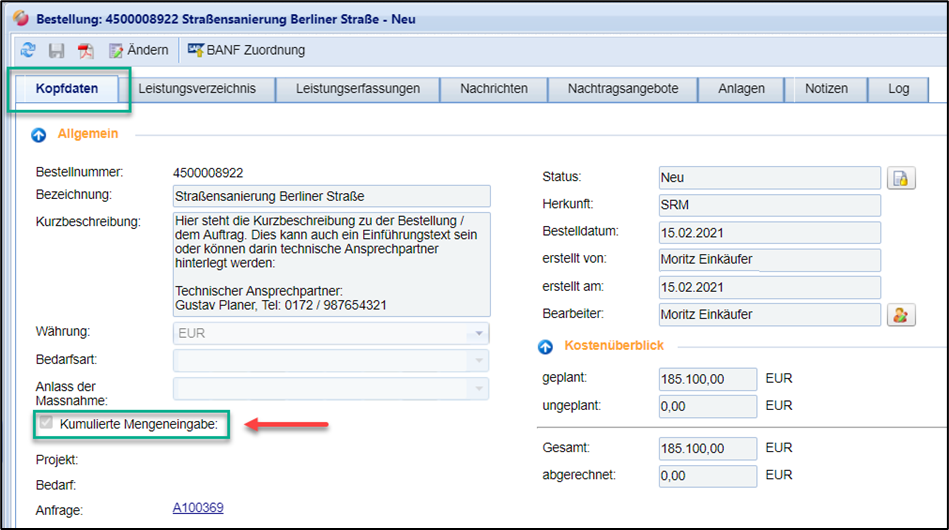The height and width of the screenshot is (530, 949).
Task: Click the Kurzbeschreibung text area
Action: click(x=331, y=262)
